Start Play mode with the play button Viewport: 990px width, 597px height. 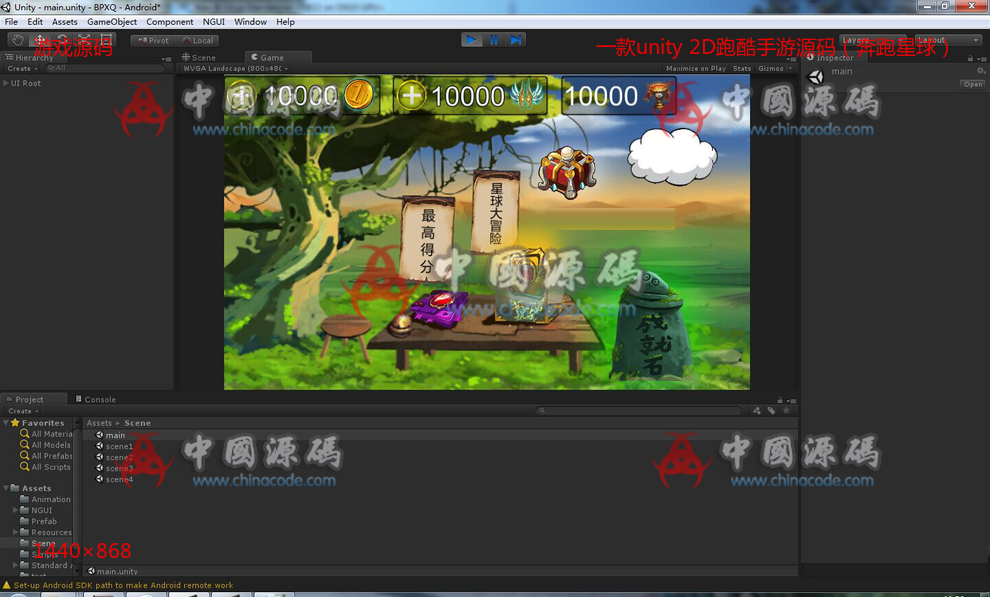(x=471, y=40)
